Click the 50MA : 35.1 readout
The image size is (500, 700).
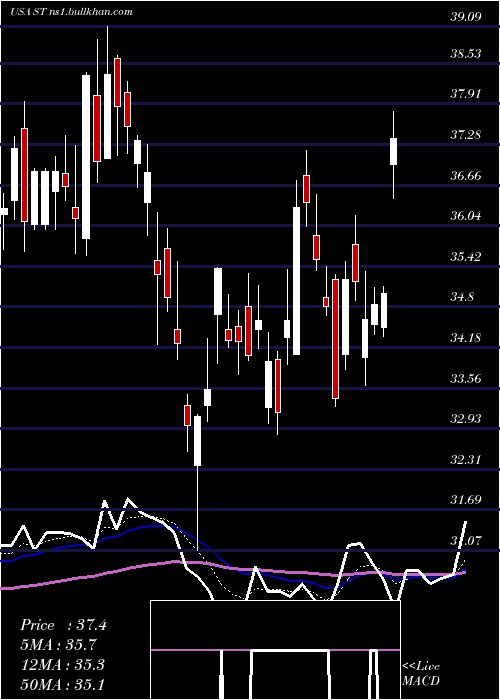62,684
